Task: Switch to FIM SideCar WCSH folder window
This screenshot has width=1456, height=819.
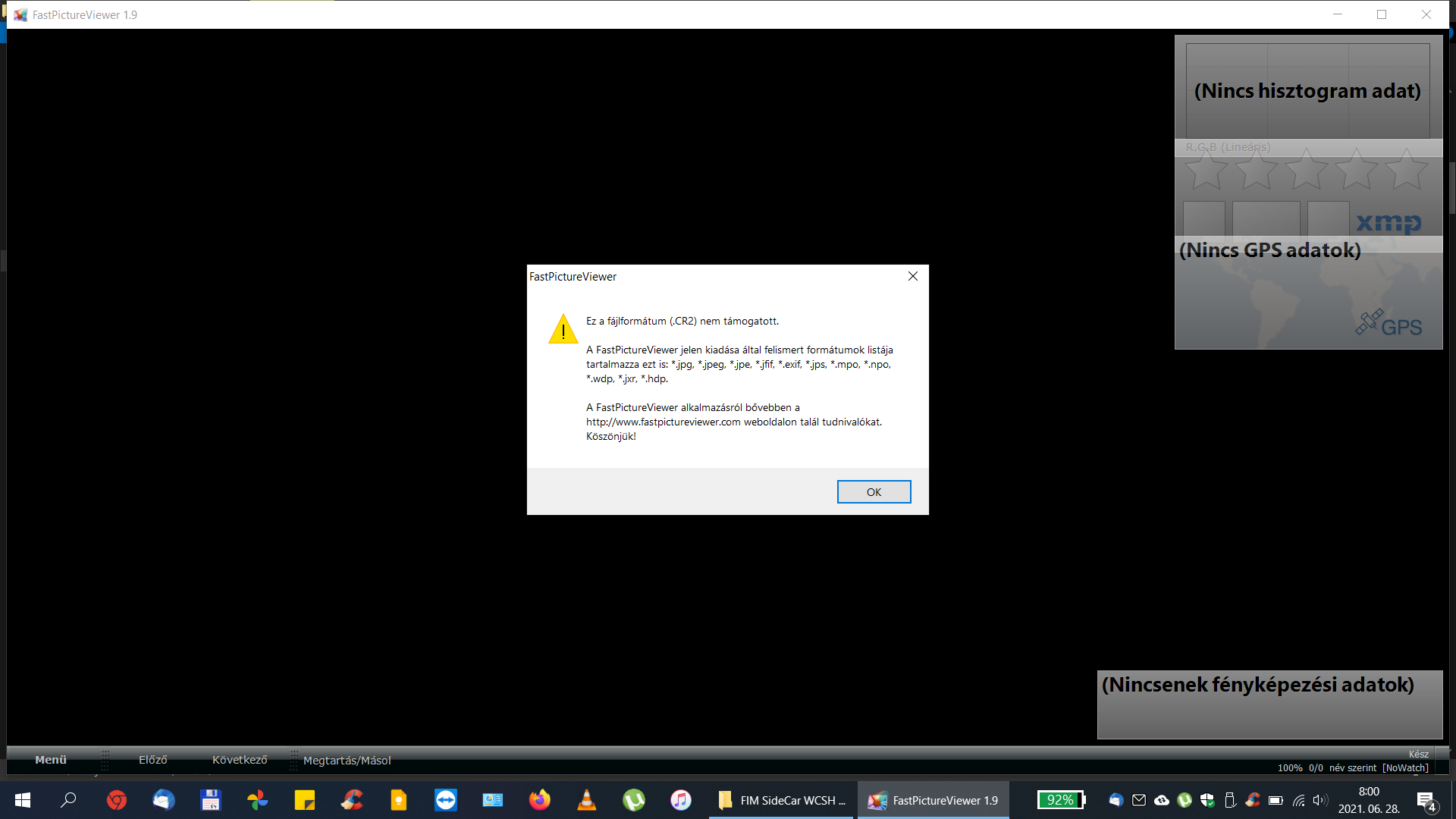Action: coord(783,800)
